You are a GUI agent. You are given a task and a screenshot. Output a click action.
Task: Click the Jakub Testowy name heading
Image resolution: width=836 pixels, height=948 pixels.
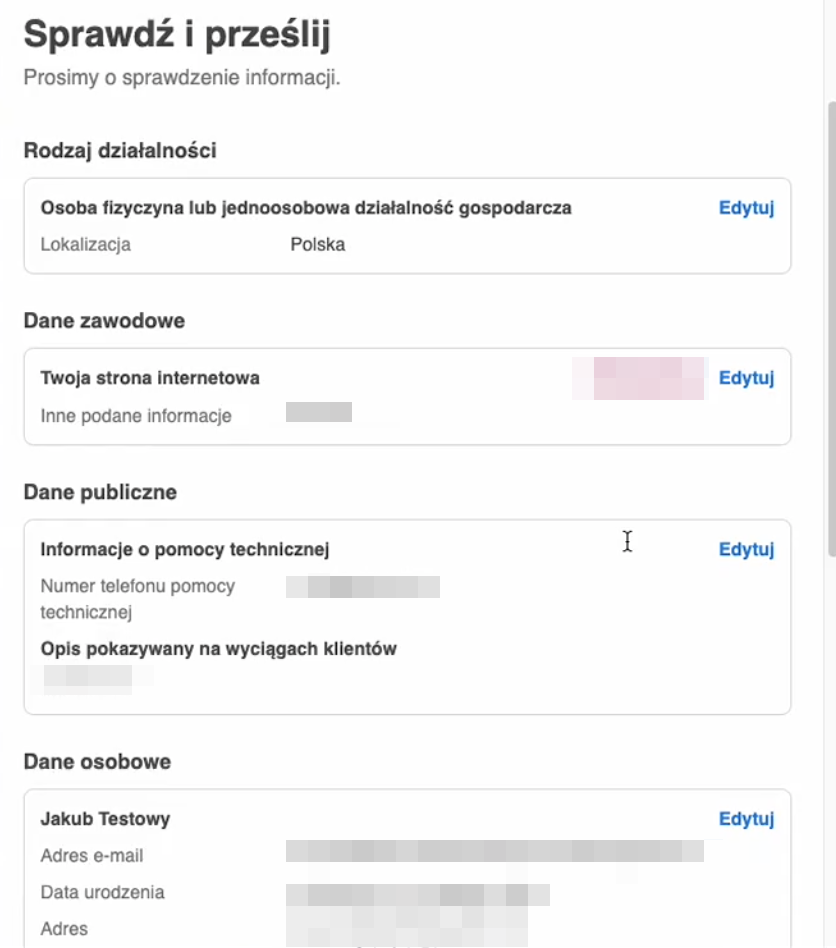(x=105, y=819)
